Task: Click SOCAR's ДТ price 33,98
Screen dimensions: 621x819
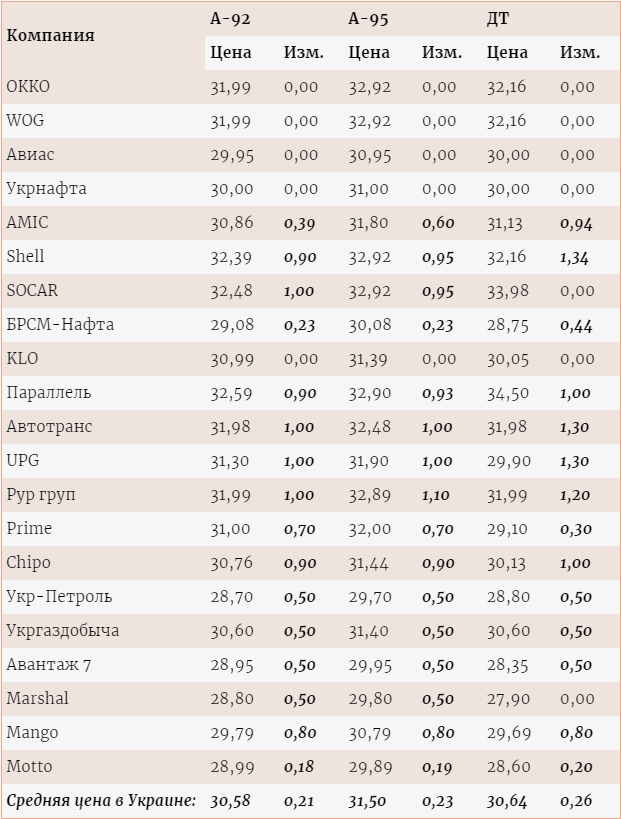Action: click(508, 291)
